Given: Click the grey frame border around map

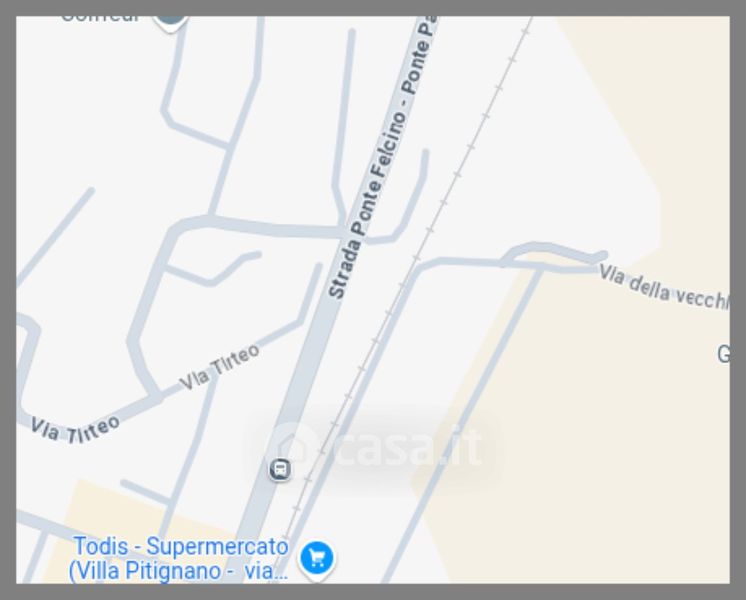Looking at the screenshot, I should (x=373, y=8).
